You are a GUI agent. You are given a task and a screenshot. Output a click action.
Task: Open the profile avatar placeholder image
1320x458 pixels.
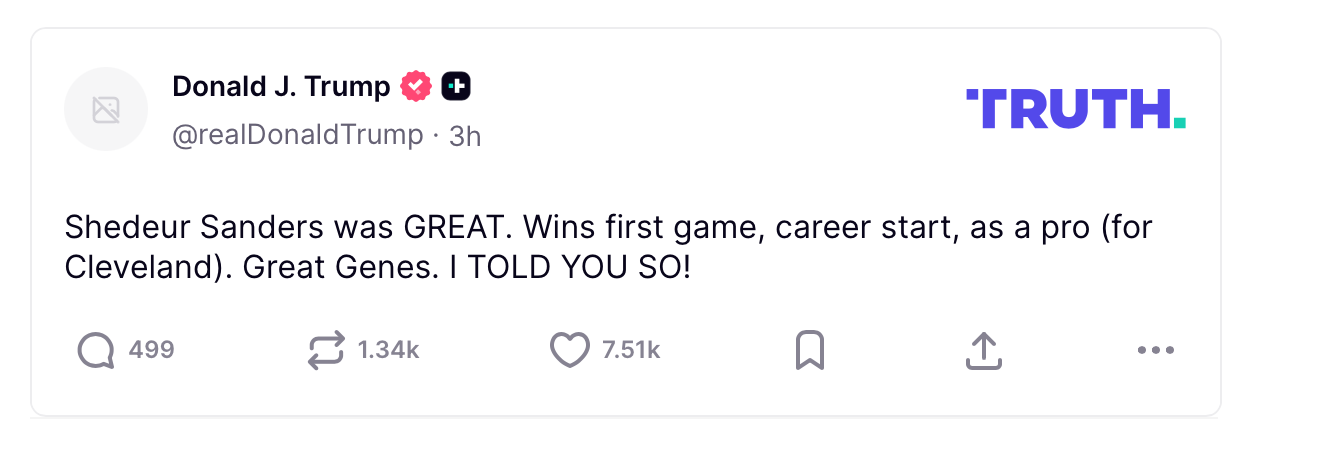coord(106,110)
